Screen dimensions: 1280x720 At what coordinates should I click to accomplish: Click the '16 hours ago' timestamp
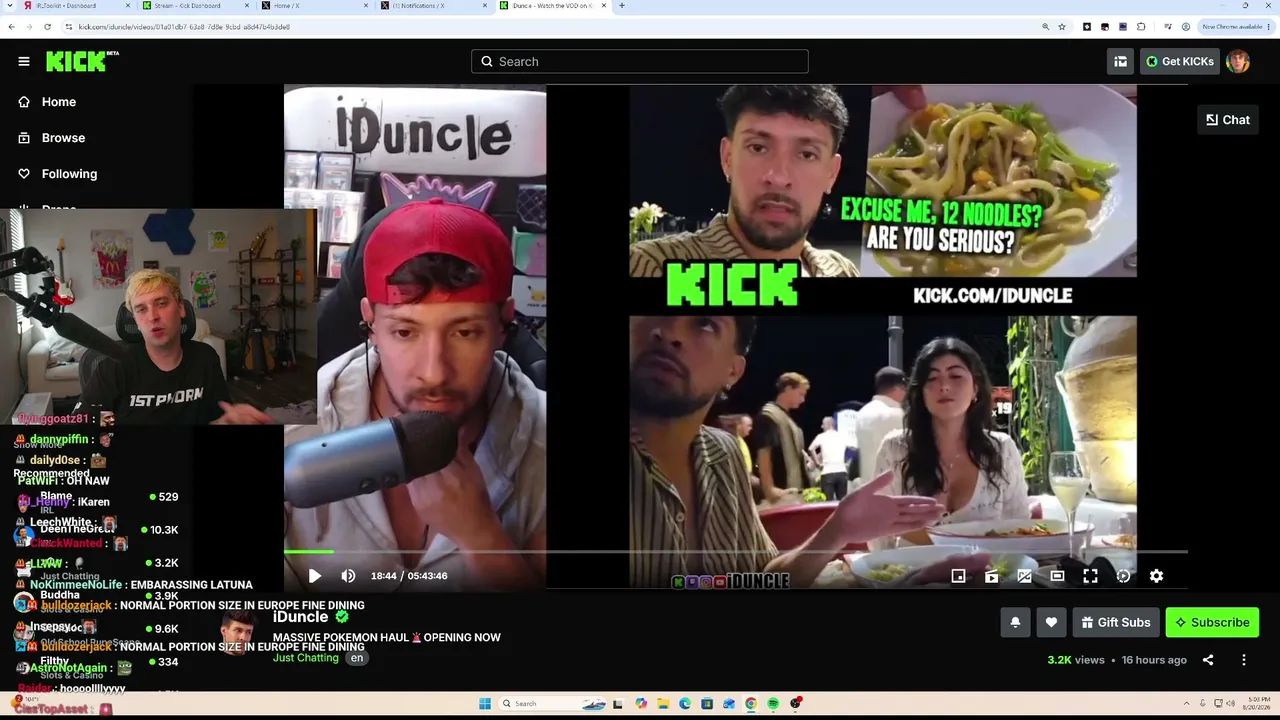pos(1154,660)
